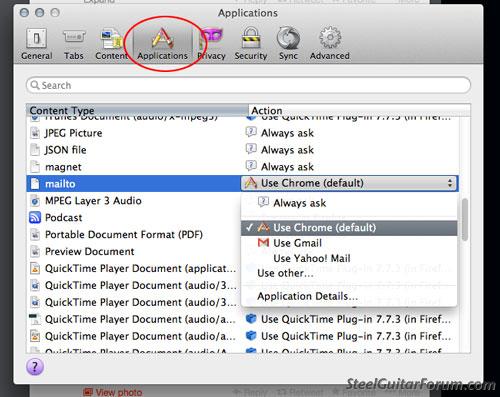Click the Gmail icon in the dropdown menu
500x397 pixels.
(x=263, y=243)
